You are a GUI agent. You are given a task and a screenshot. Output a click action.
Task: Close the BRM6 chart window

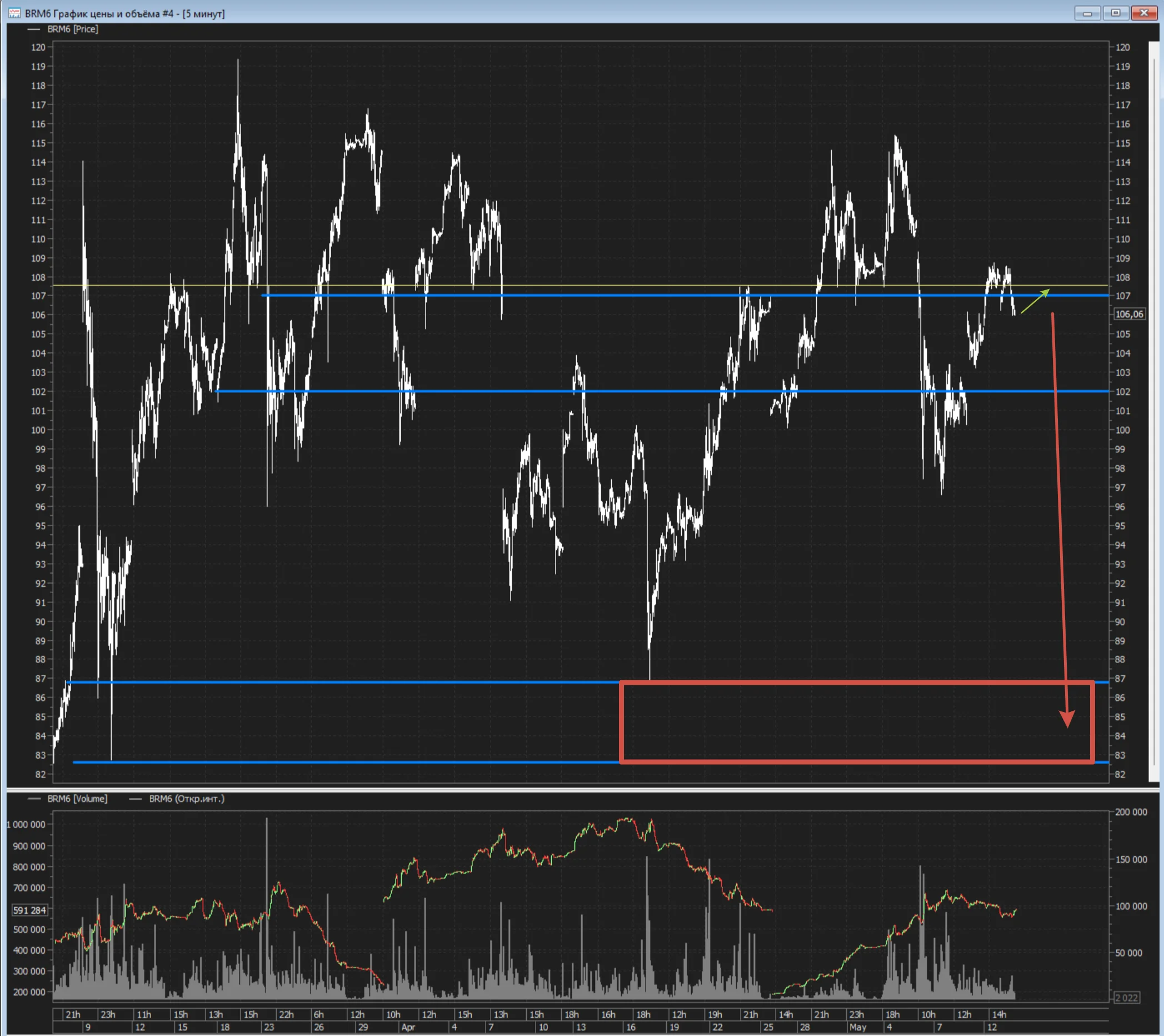(1144, 13)
